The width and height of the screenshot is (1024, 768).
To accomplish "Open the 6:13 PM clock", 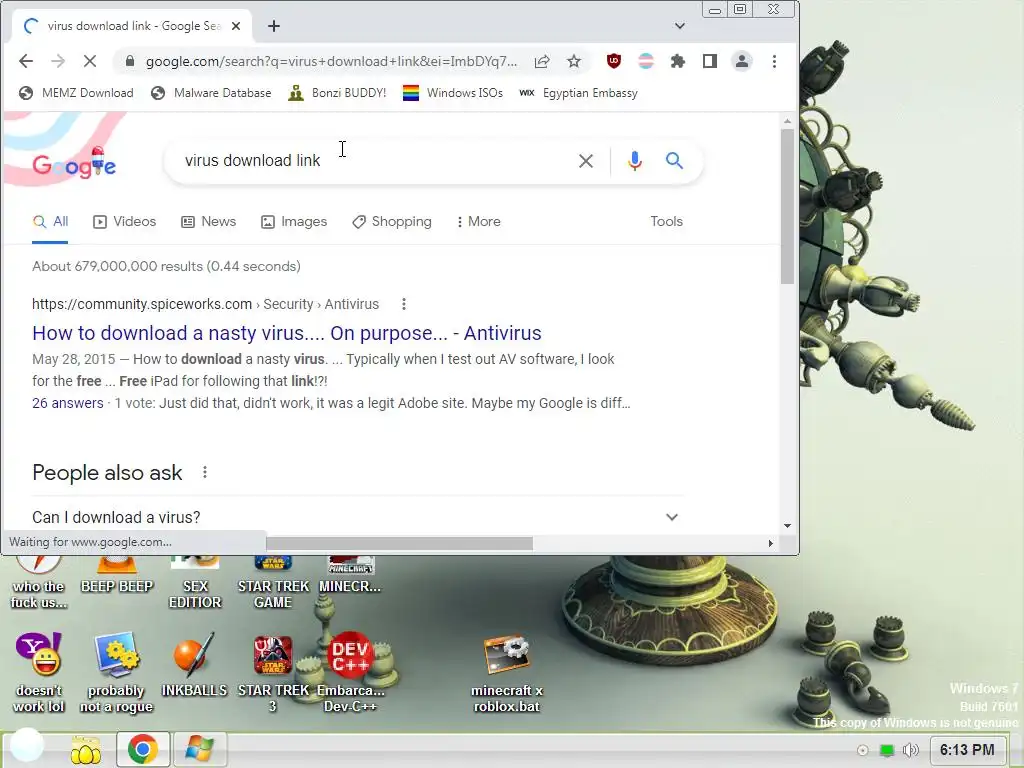I will click(x=967, y=750).
